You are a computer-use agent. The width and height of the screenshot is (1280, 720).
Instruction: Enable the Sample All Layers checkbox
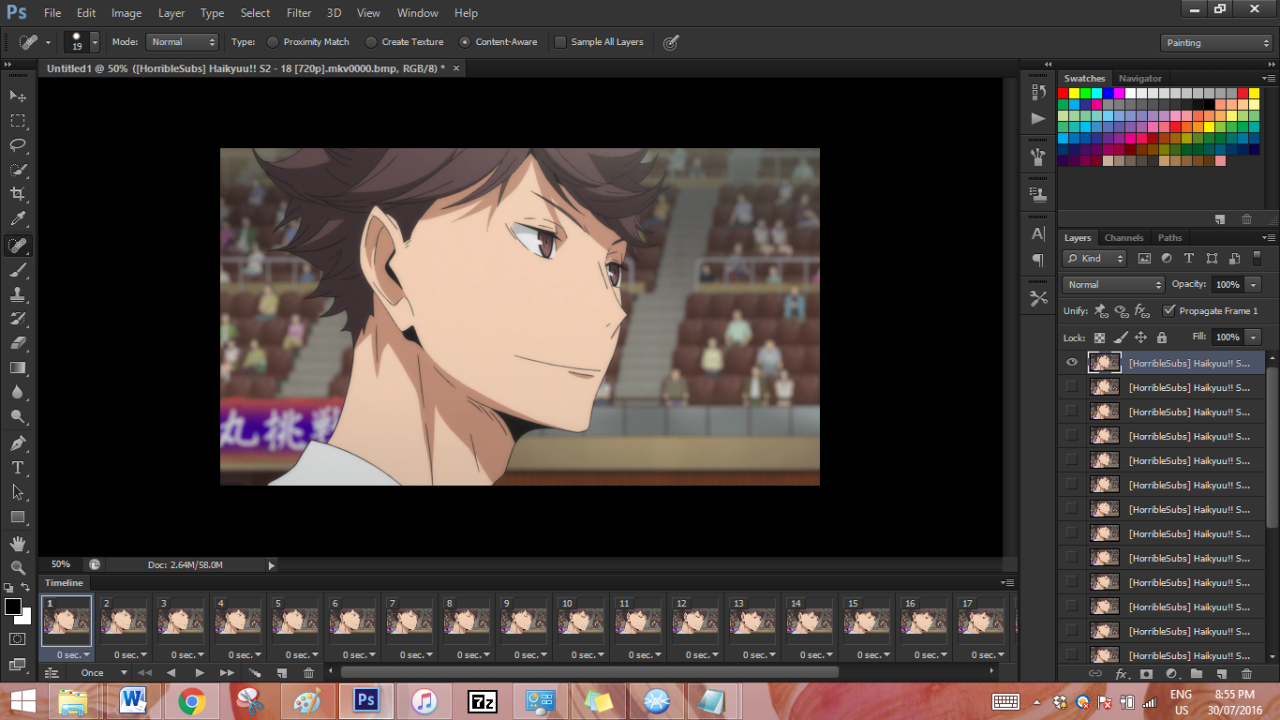point(560,42)
